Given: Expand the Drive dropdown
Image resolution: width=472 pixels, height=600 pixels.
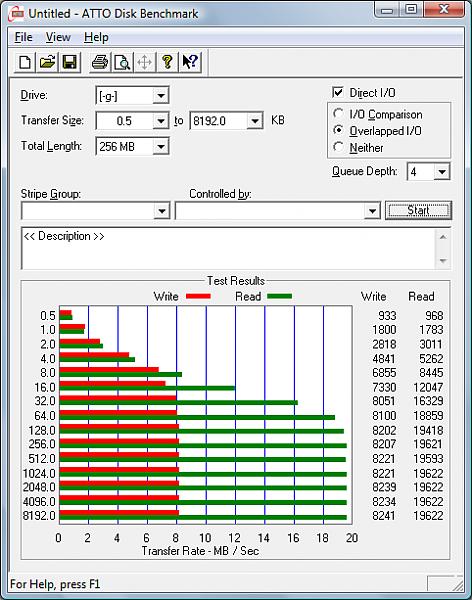Looking at the screenshot, I should tap(161, 96).
